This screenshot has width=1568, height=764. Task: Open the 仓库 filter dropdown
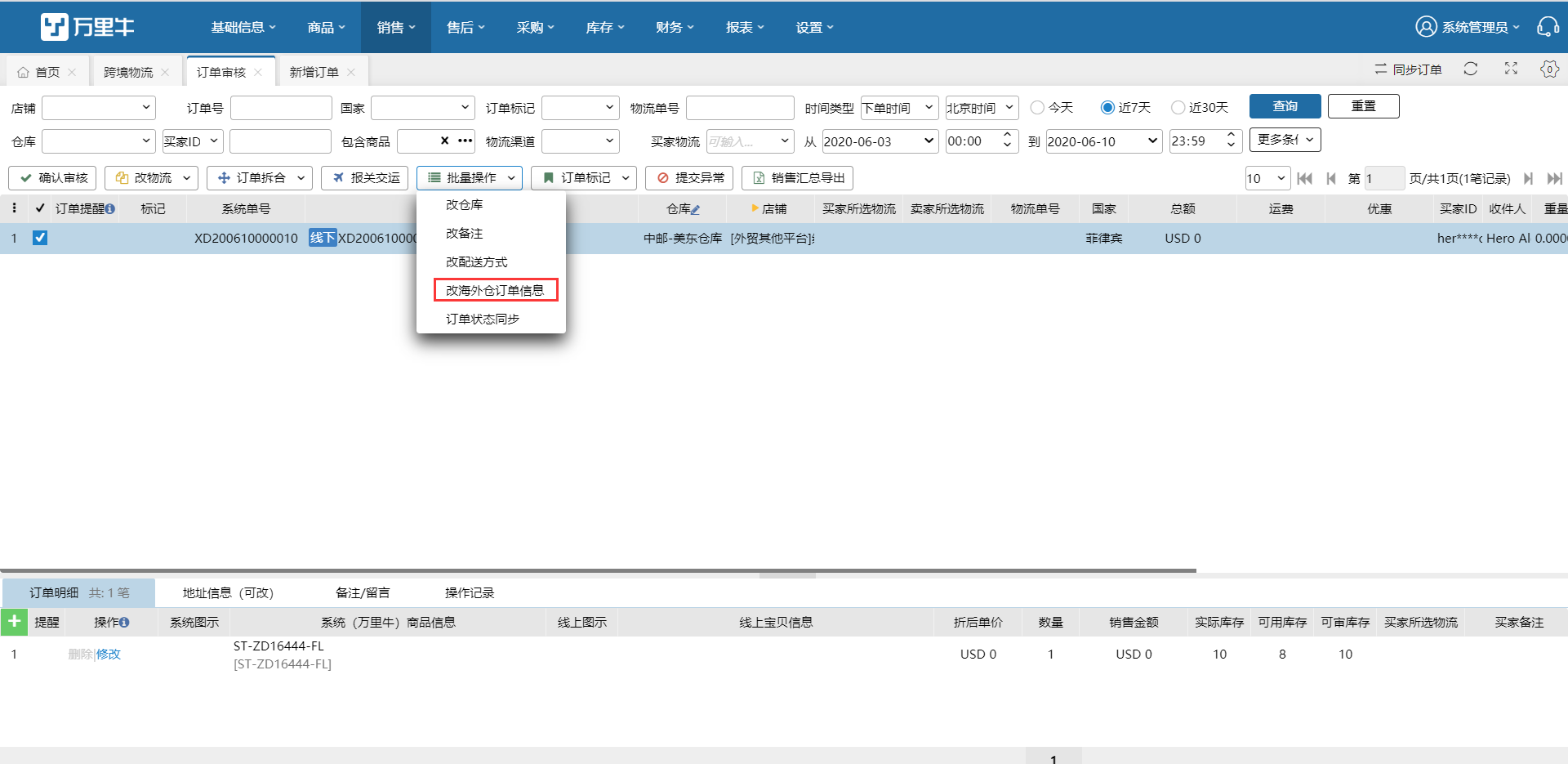(x=98, y=141)
